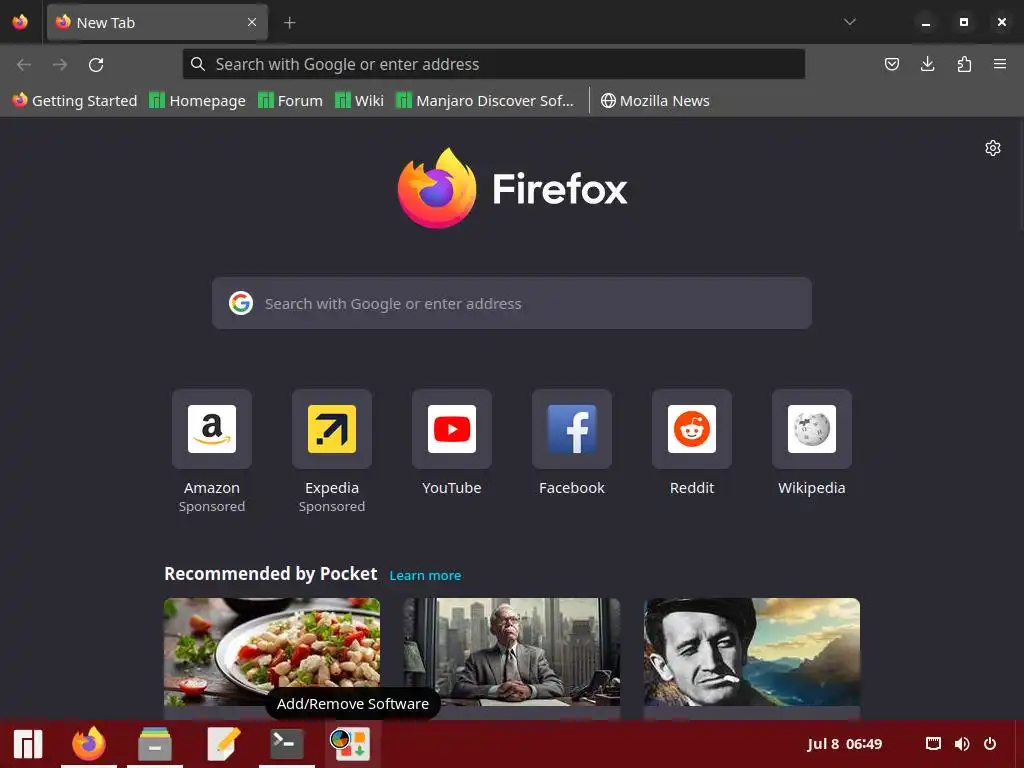Screen dimensions: 1024x768
Task: Expand the list all tabs chevron
Action: pyautogui.click(x=850, y=22)
